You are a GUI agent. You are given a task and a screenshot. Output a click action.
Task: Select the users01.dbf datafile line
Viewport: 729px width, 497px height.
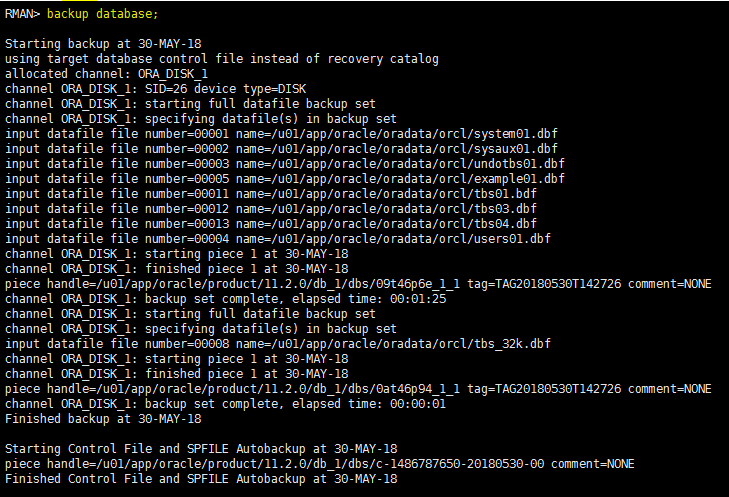pyautogui.click(x=278, y=239)
